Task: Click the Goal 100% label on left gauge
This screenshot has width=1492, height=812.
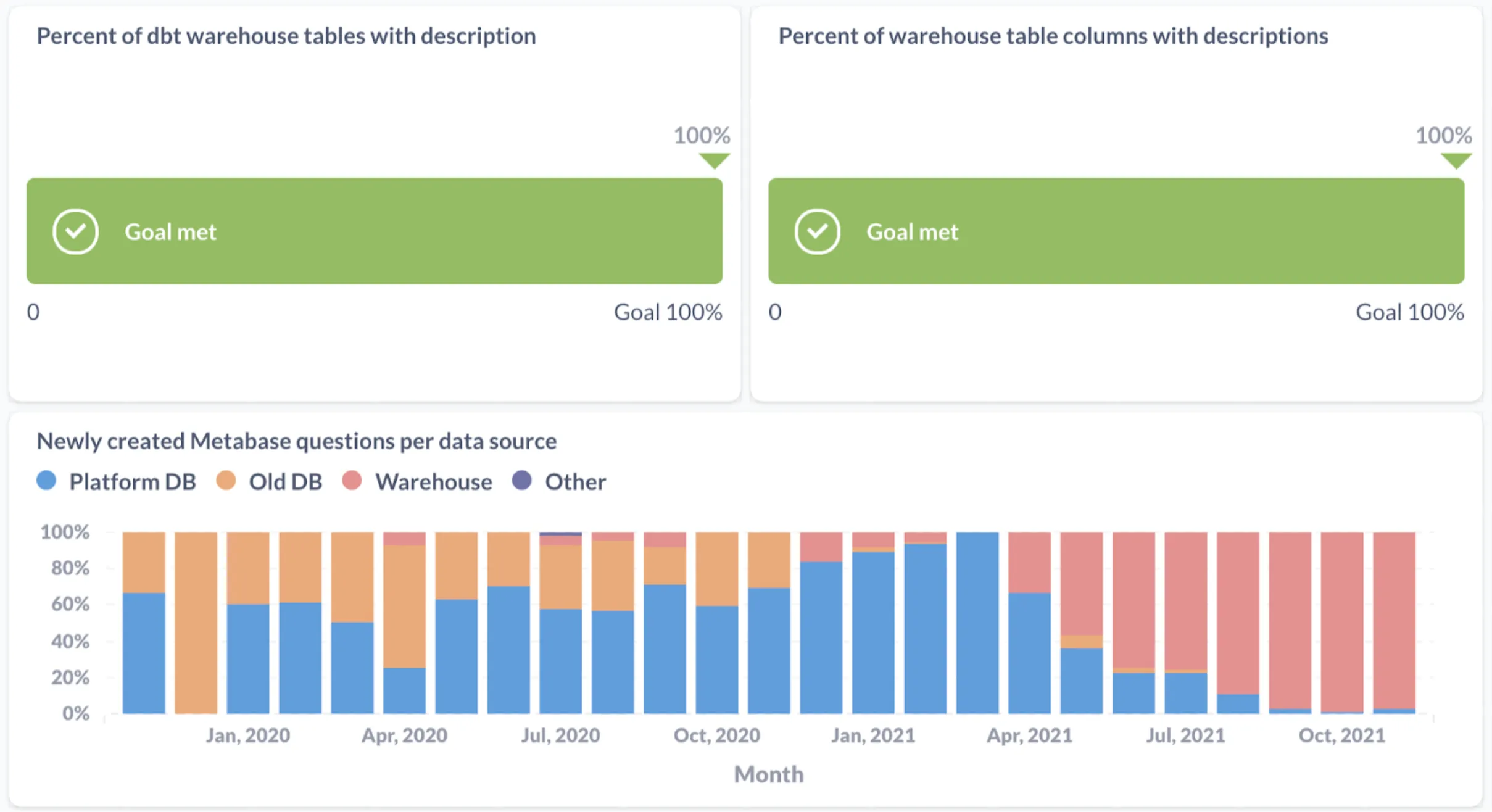Action: [668, 312]
